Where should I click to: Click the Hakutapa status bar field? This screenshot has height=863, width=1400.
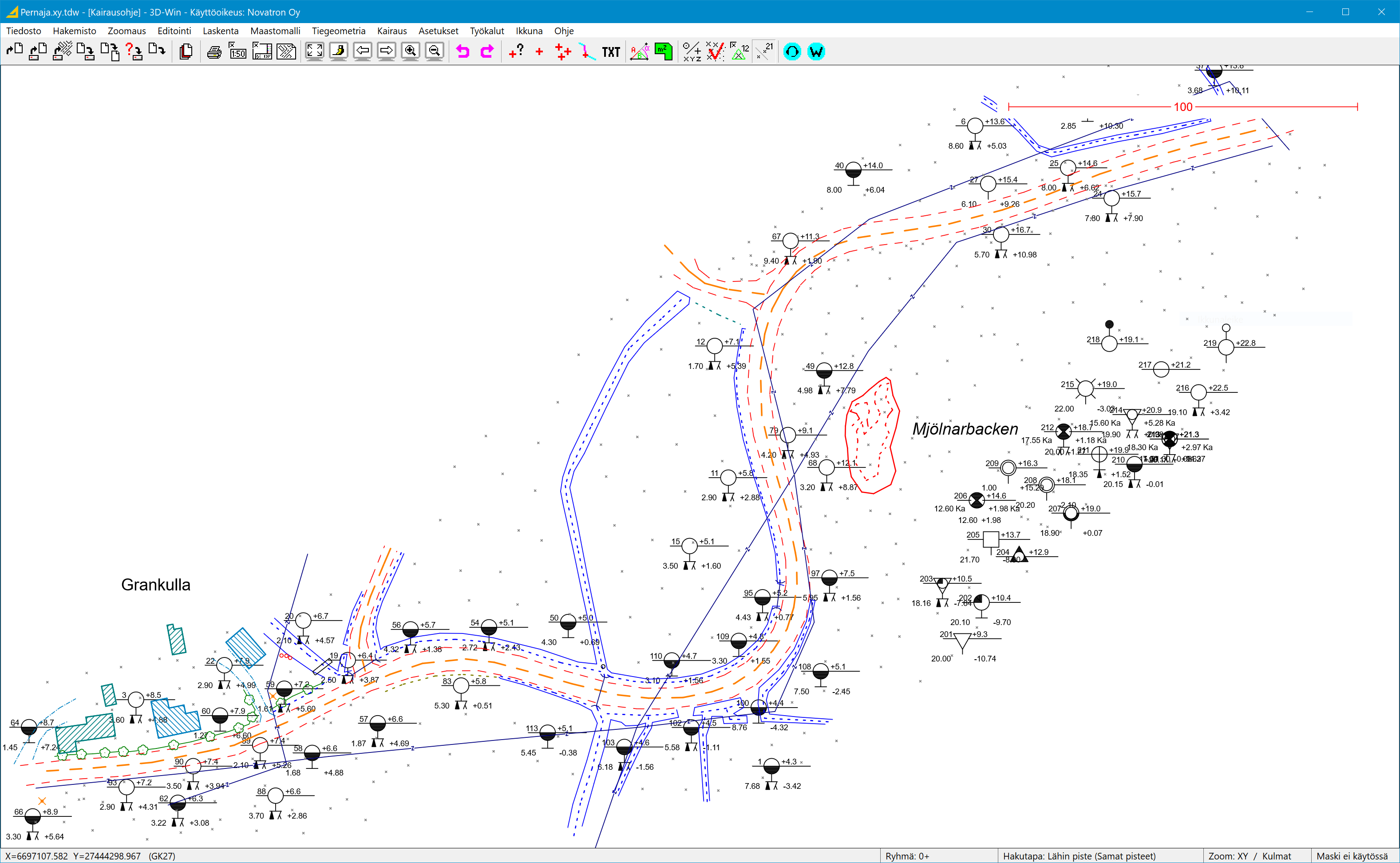(x=1079, y=855)
